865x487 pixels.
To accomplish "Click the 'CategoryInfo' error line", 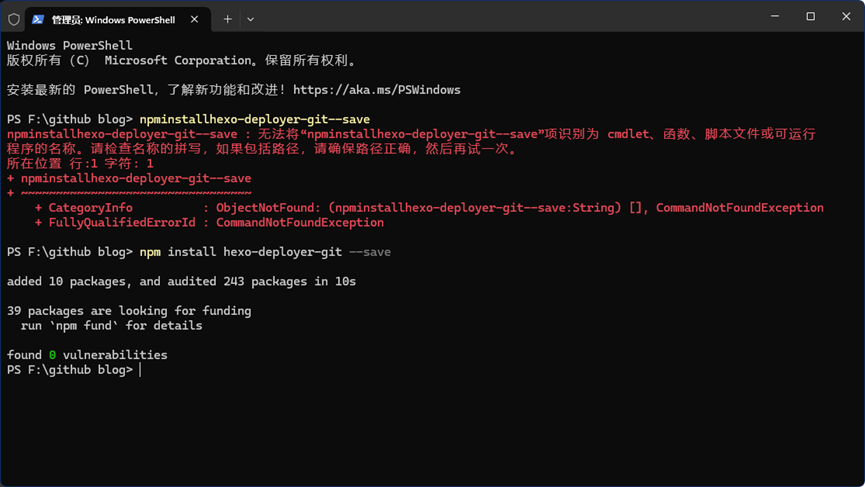I will (429, 208).
